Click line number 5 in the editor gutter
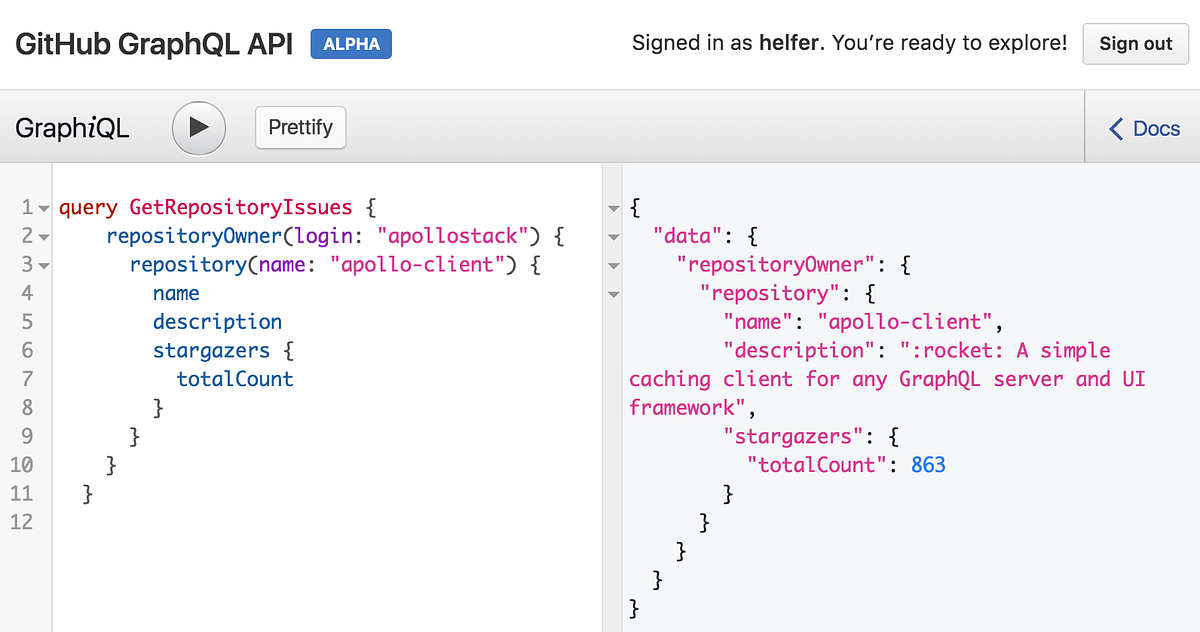 point(25,321)
